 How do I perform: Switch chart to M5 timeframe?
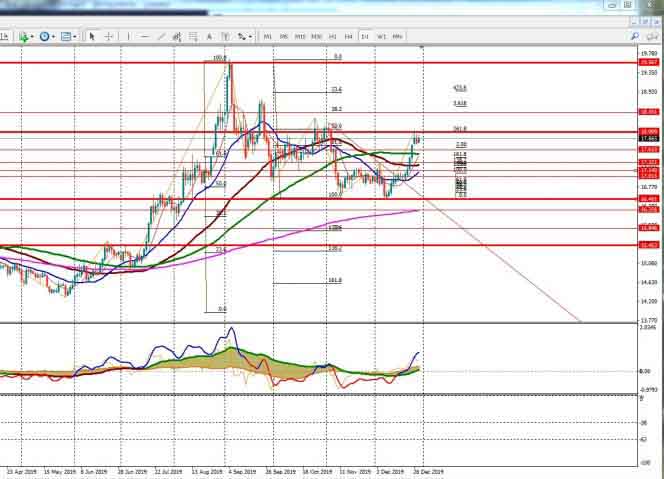284,37
